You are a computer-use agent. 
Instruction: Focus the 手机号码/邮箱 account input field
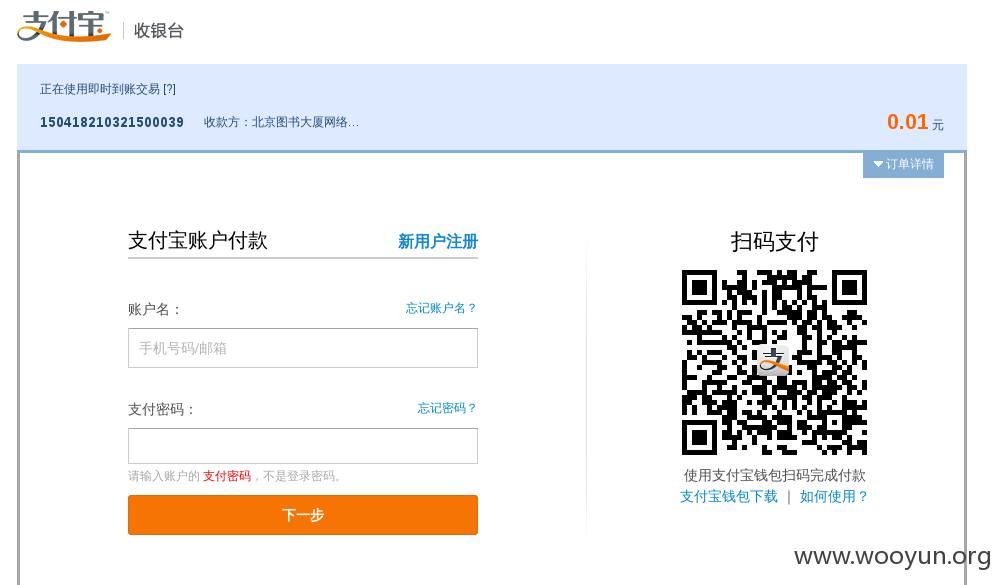point(303,348)
